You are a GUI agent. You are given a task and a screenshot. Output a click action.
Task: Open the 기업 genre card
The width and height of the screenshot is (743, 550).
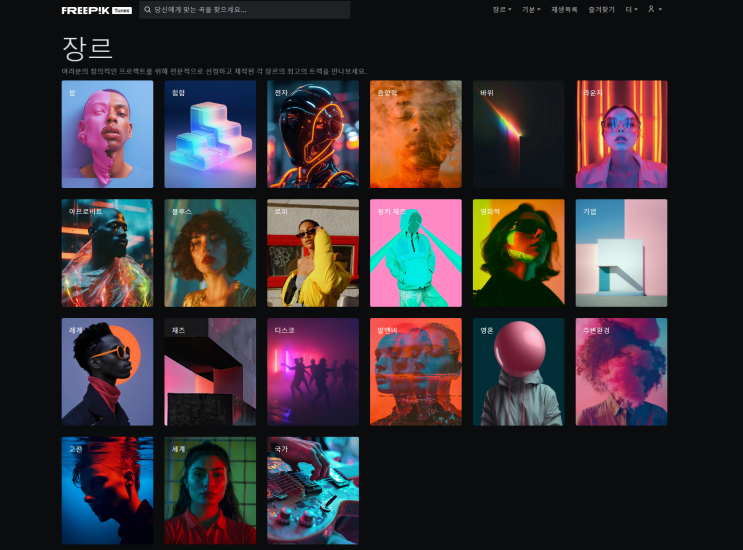click(x=622, y=253)
